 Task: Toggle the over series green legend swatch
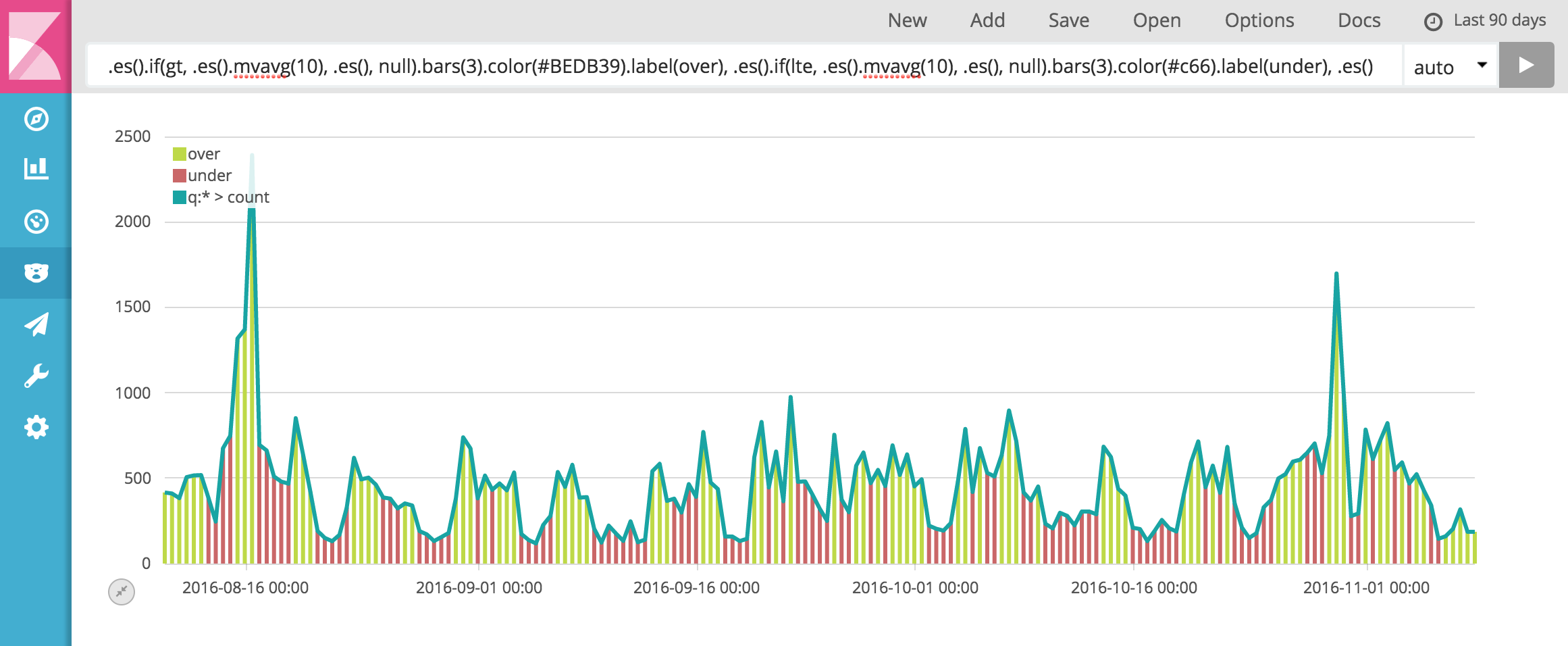tap(180, 154)
